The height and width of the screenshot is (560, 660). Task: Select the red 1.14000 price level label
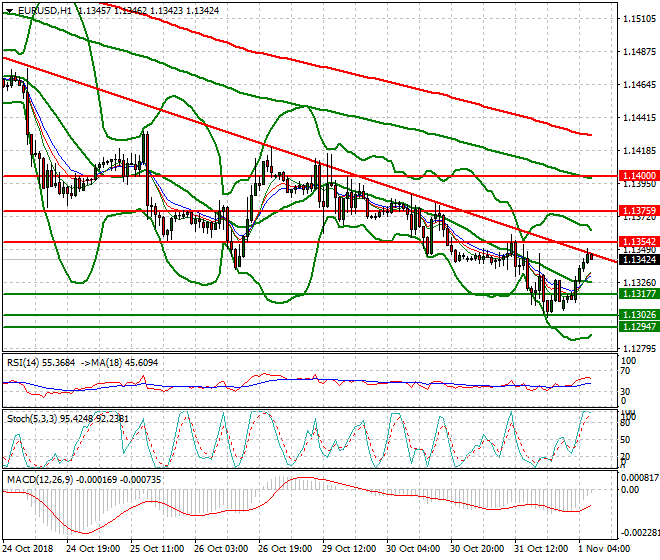click(639, 176)
